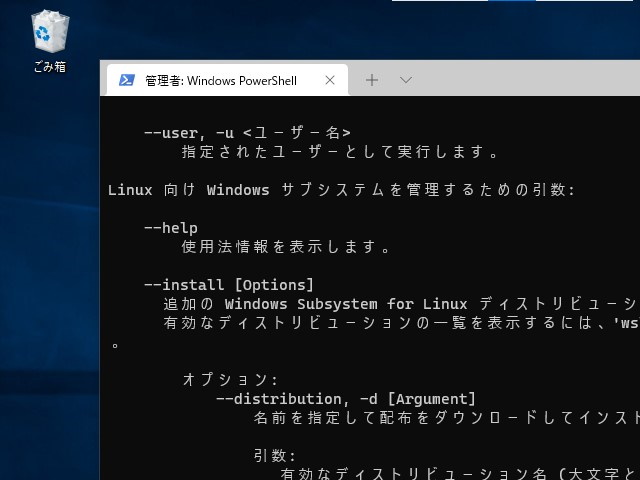This screenshot has height=480, width=640.
Task: Click the 'オプション:' line
Action: 230,380
